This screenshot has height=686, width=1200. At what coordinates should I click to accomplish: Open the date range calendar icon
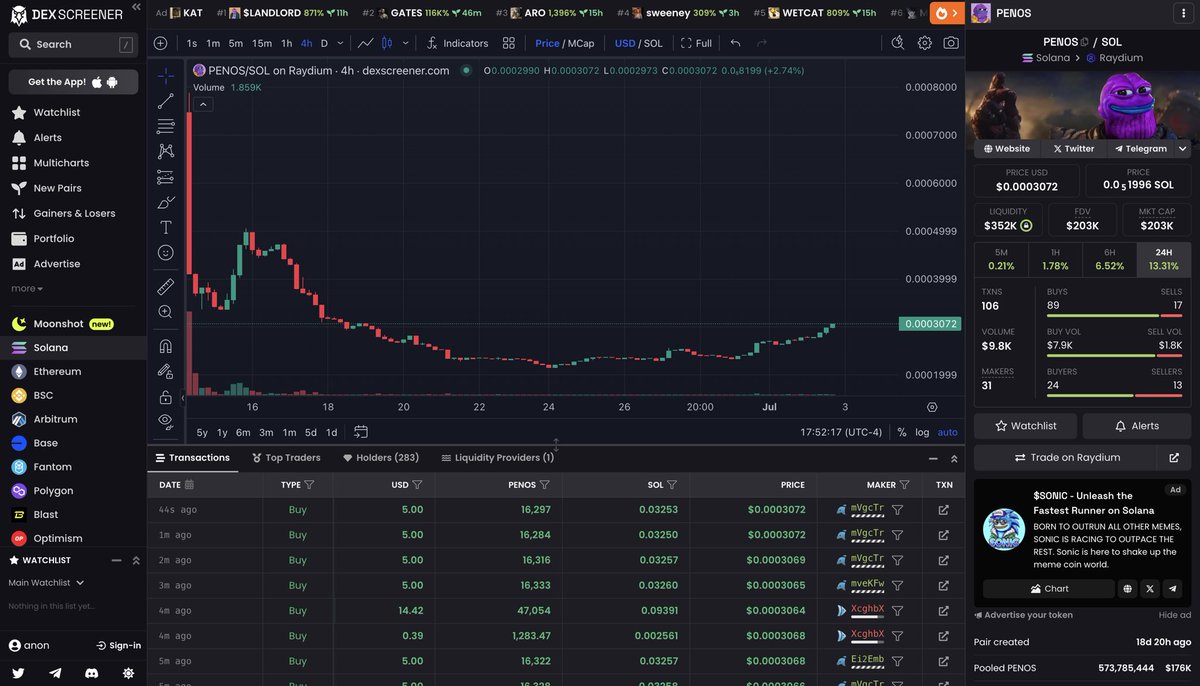pos(361,432)
